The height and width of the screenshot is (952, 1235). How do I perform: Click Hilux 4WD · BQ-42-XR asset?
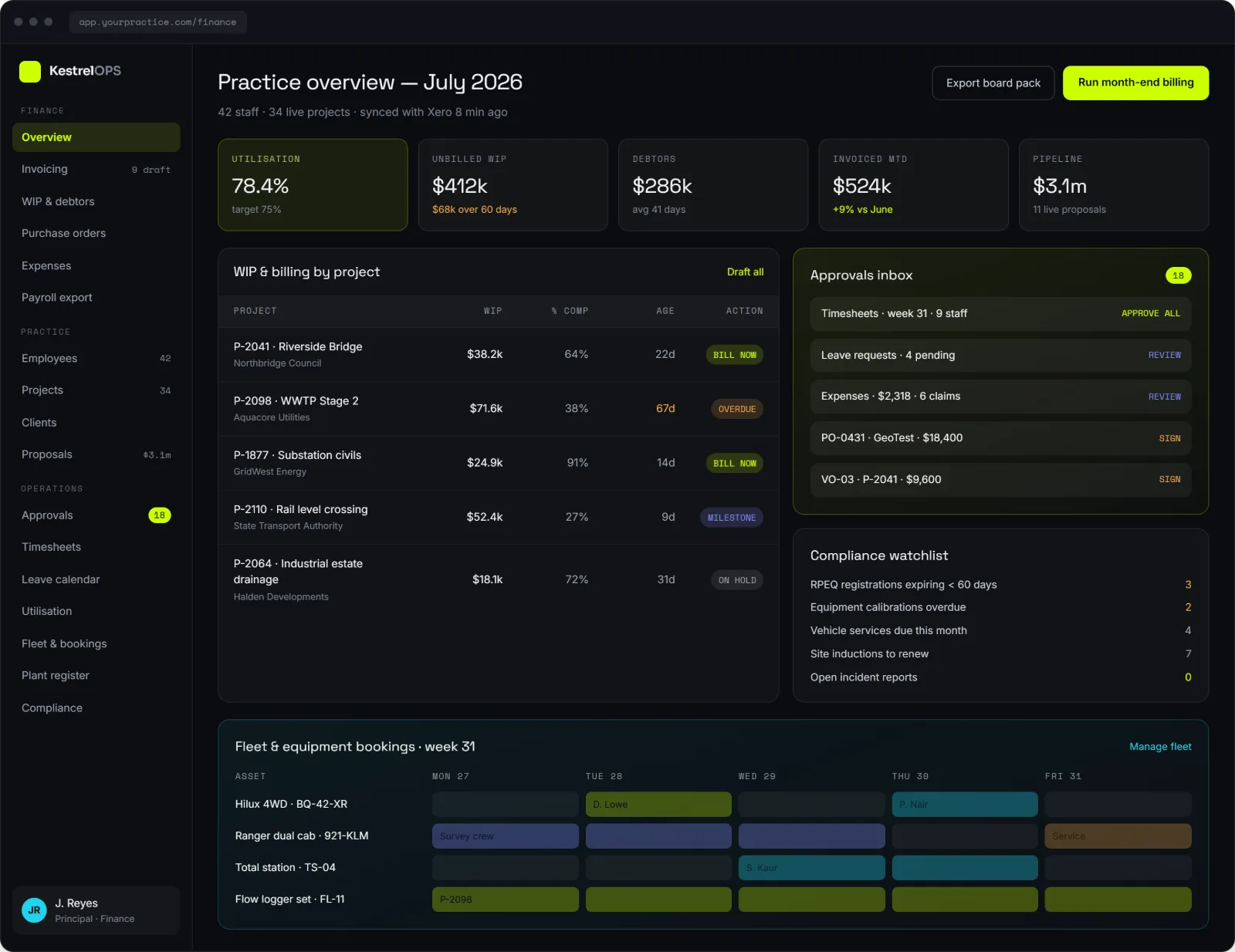(291, 804)
